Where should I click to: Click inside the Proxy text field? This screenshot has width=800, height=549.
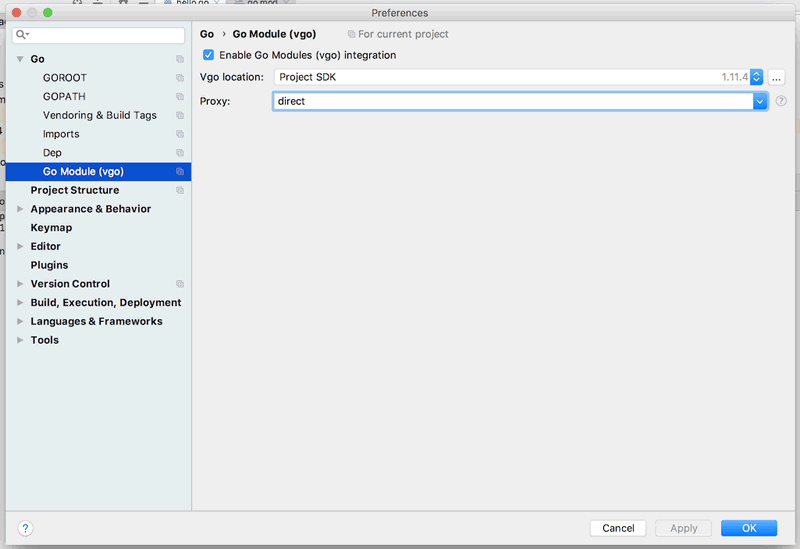[513, 101]
